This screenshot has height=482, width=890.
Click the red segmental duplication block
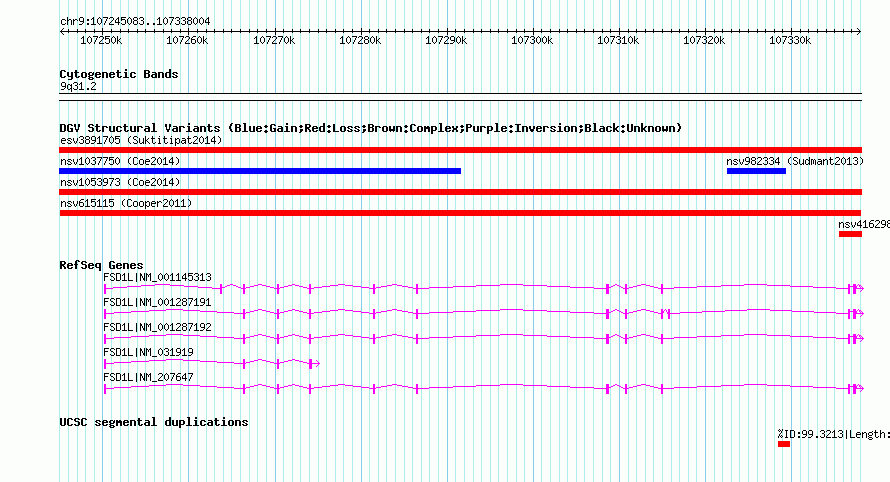784,444
